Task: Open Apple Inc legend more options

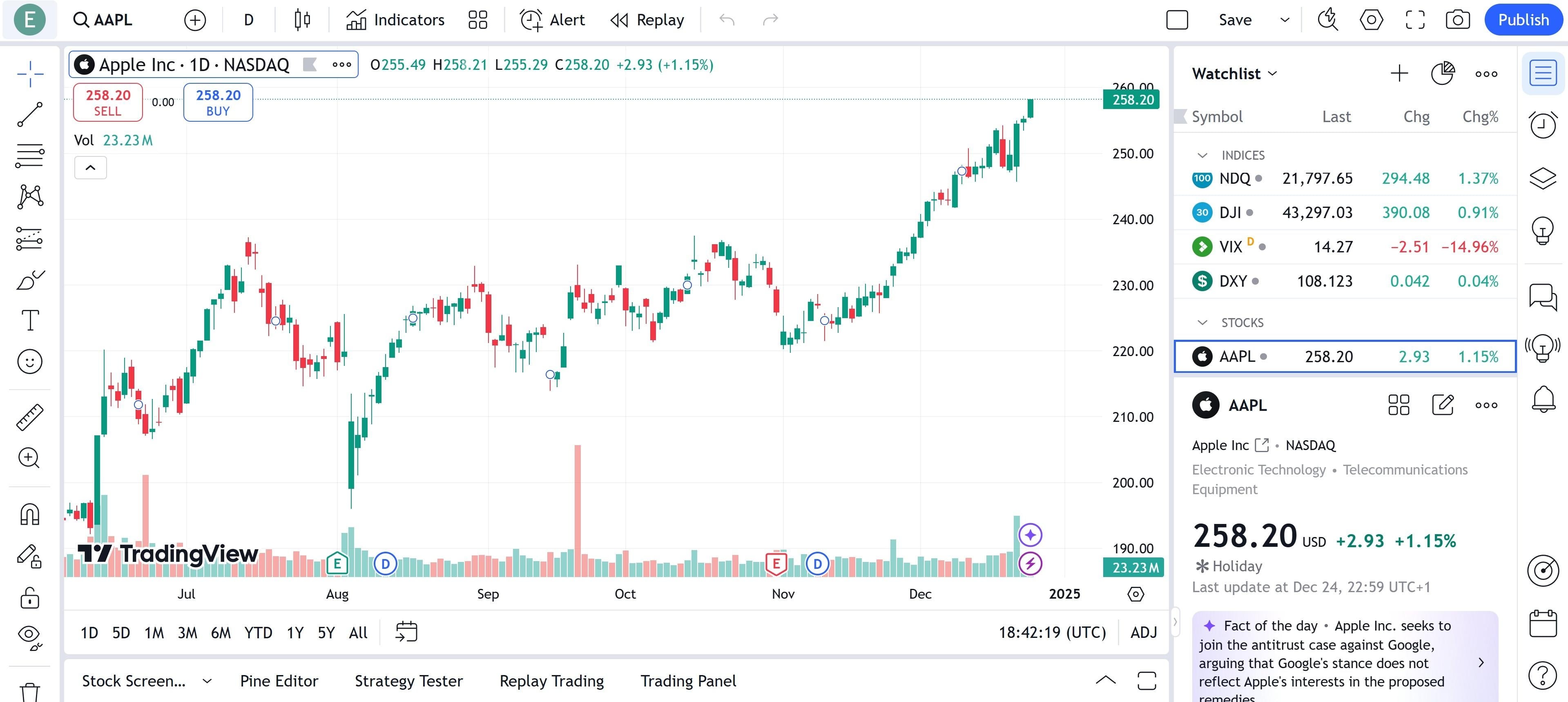Action: [x=341, y=65]
